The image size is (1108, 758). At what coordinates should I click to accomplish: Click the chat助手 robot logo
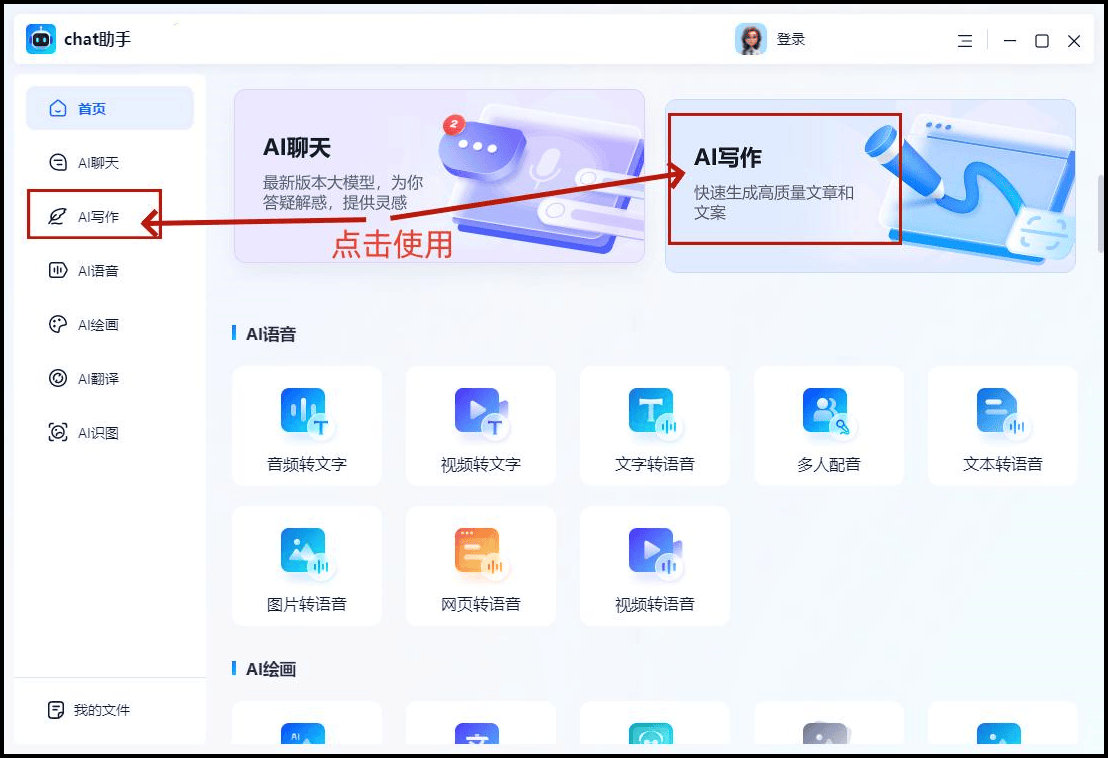pyautogui.click(x=41, y=40)
